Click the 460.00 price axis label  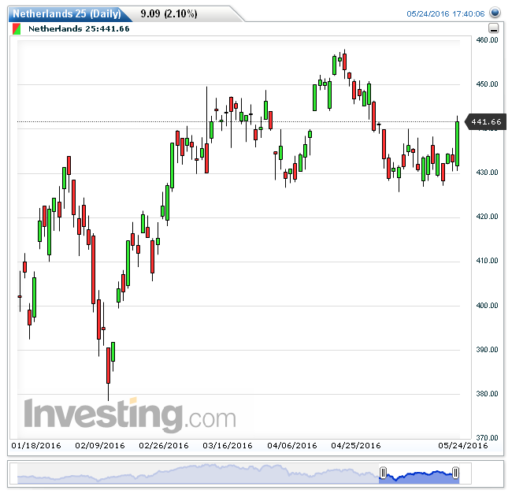[x=487, y=40]
